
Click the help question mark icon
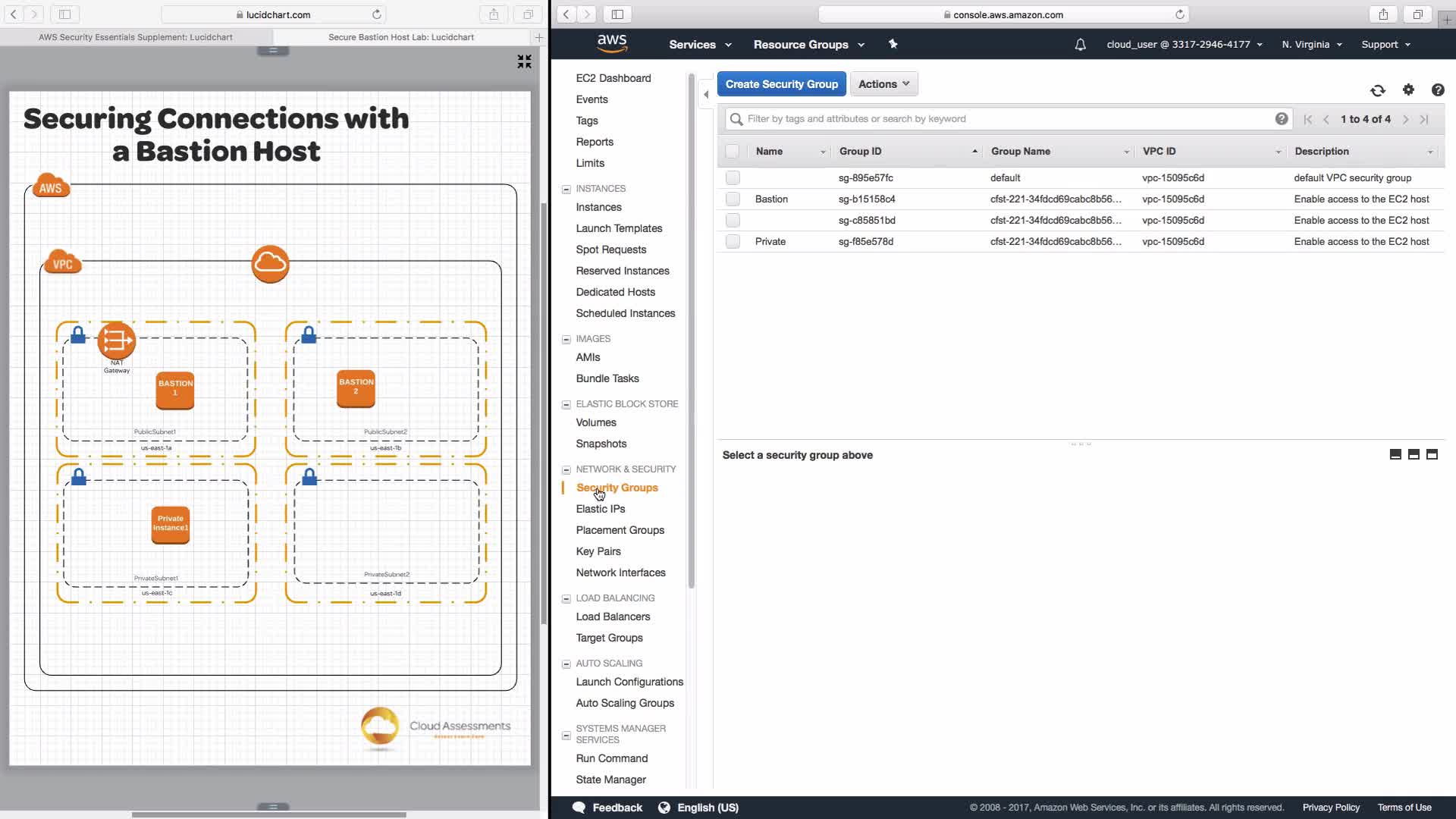point(1437,90)
